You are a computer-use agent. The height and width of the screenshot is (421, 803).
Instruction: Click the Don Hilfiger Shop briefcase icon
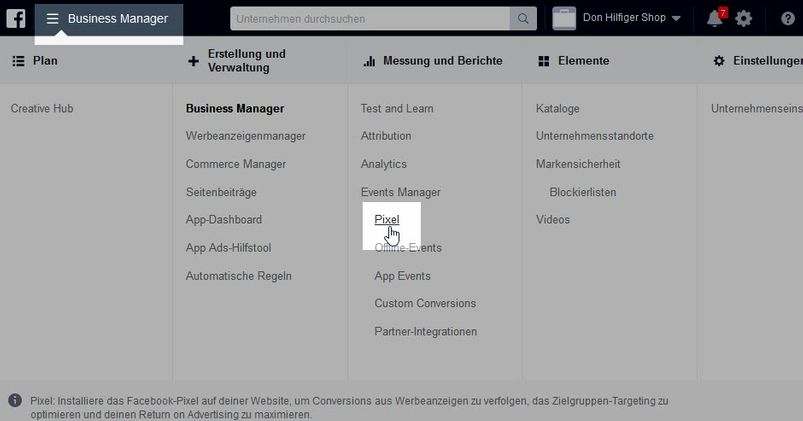564,18
